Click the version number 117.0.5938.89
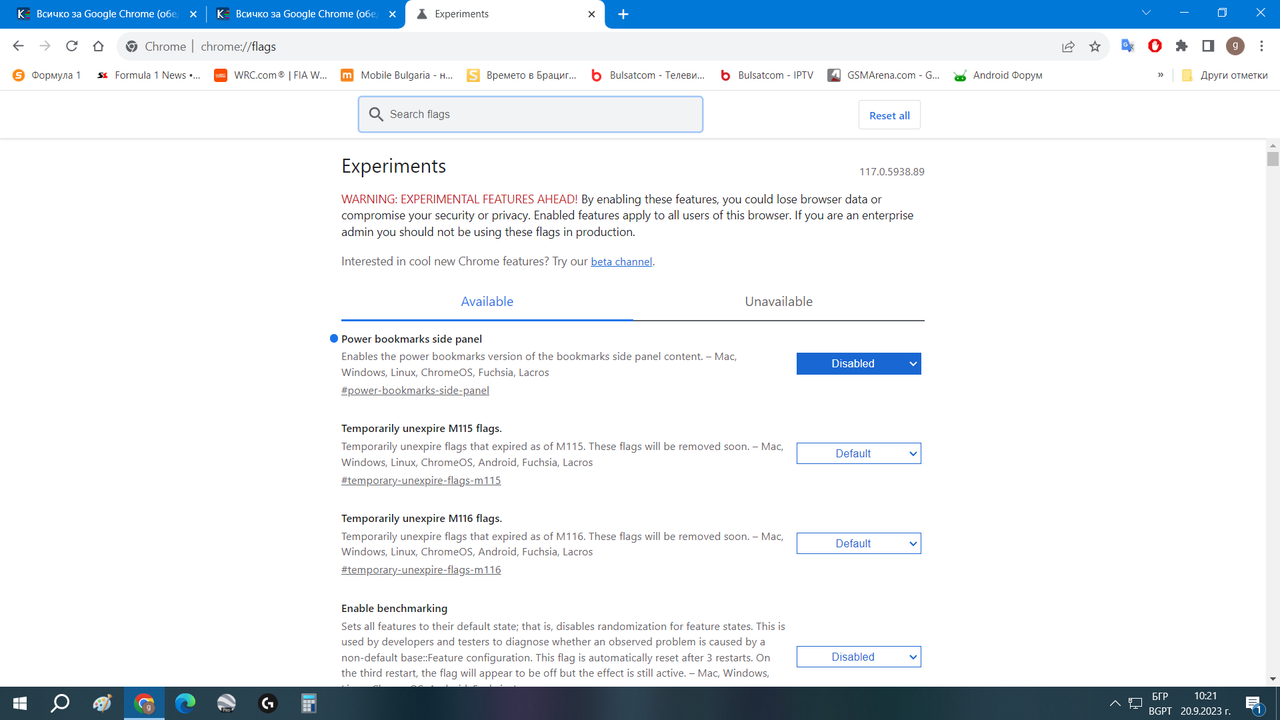1280x720 pixels. click(892, 172)
